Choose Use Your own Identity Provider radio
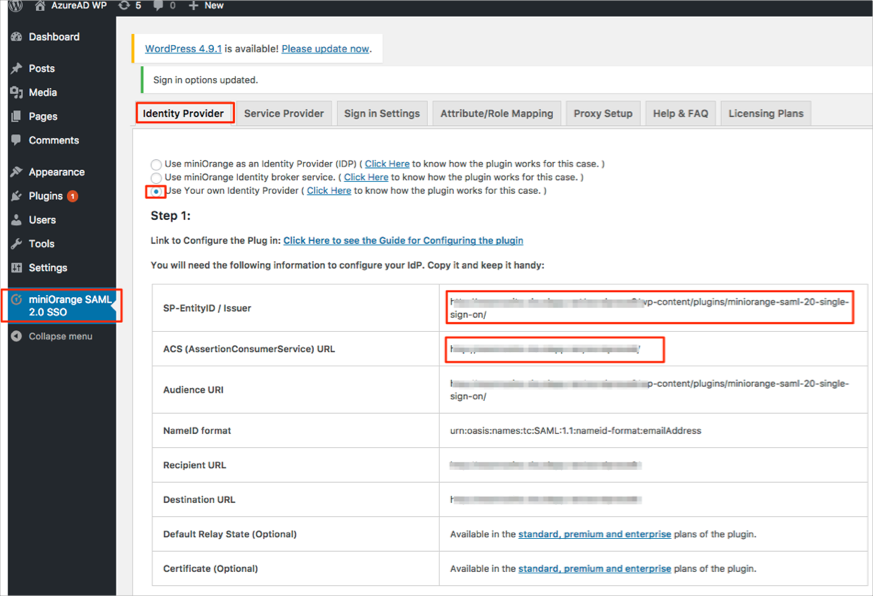873x596 pixels. 156,191
